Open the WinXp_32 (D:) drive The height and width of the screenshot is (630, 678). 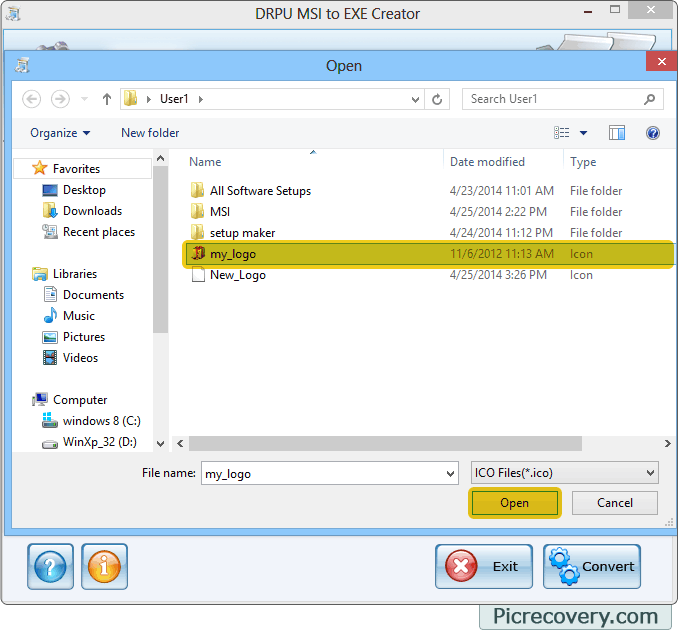99,442
